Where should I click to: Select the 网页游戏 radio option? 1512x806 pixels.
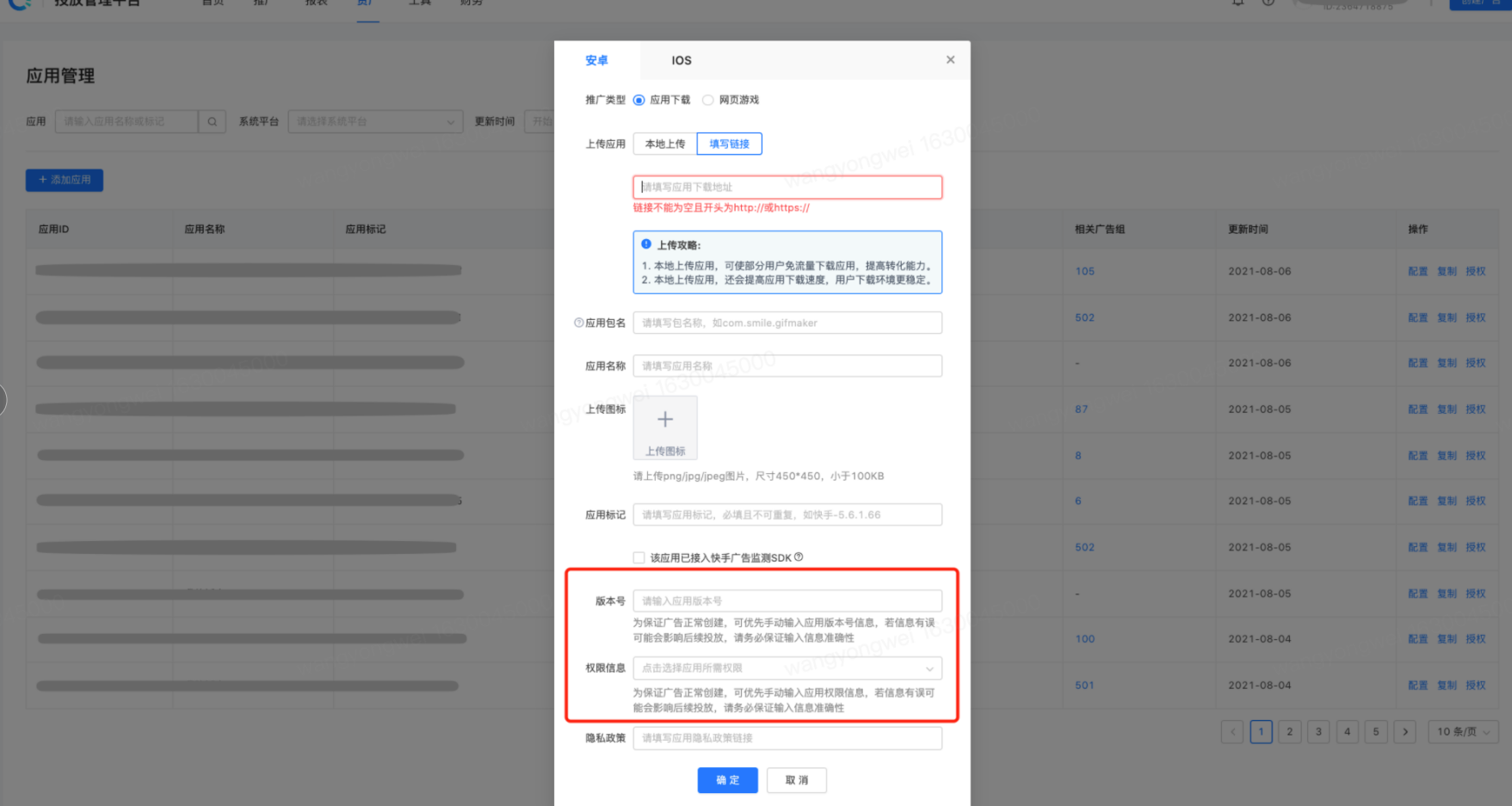click(708, 101)
